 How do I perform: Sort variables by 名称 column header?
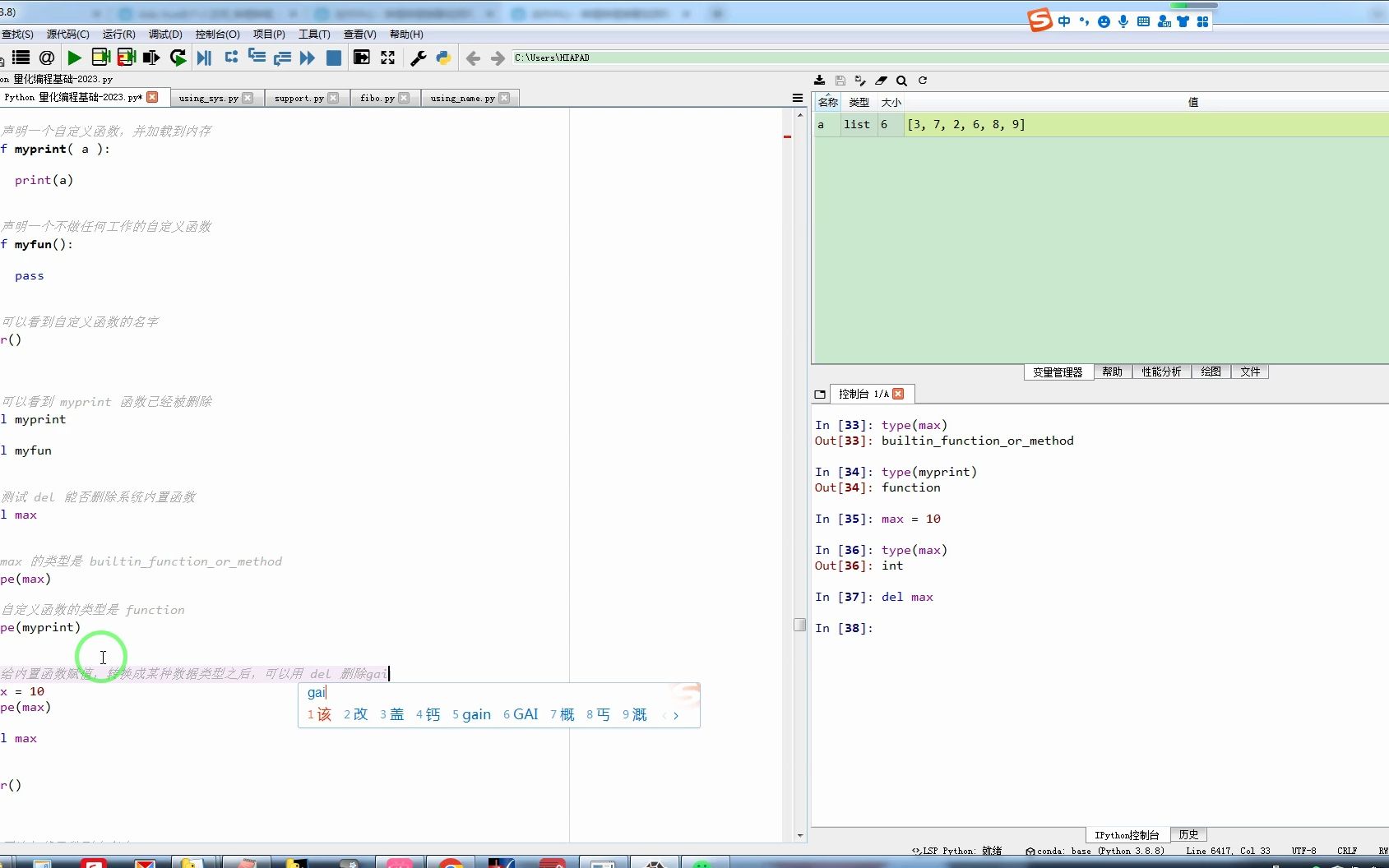coord(827,103)
